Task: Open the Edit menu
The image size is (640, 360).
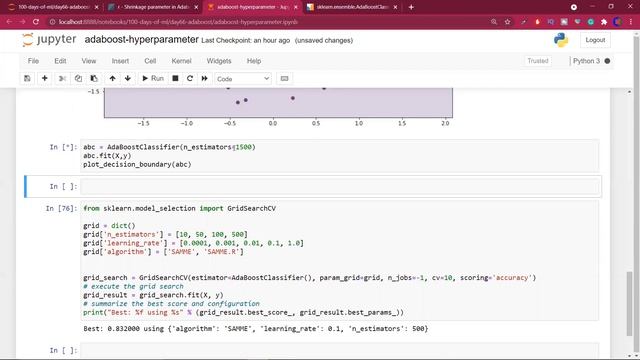Action: 60,61
